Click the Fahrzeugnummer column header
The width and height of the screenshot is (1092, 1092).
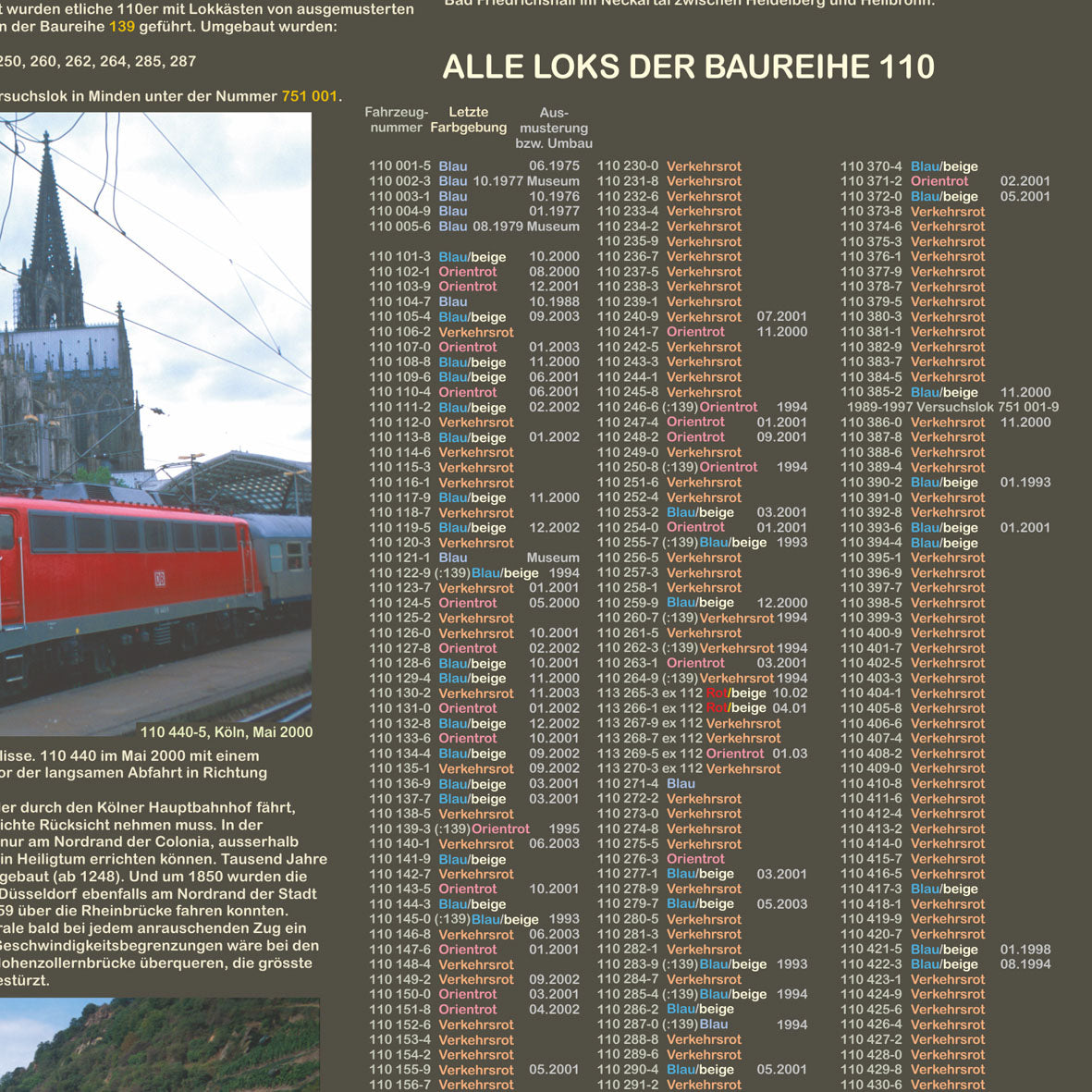396,120
